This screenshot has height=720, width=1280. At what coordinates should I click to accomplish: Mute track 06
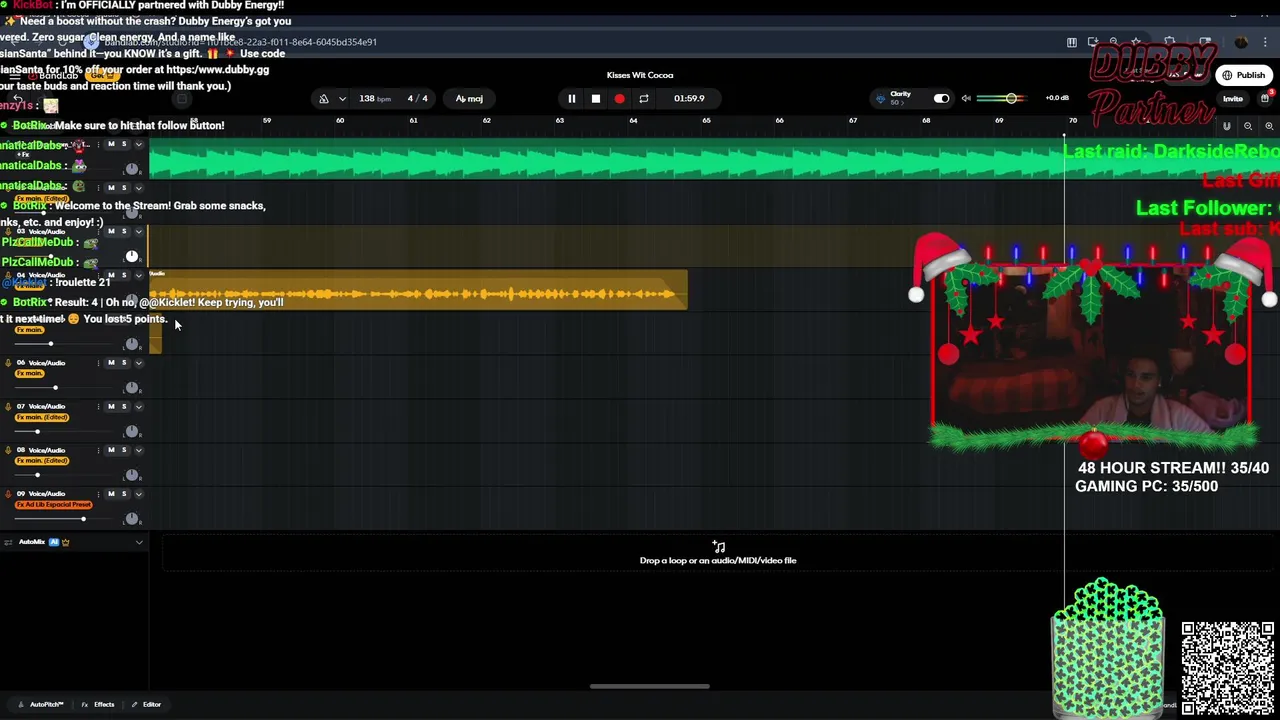click(111, 363)
